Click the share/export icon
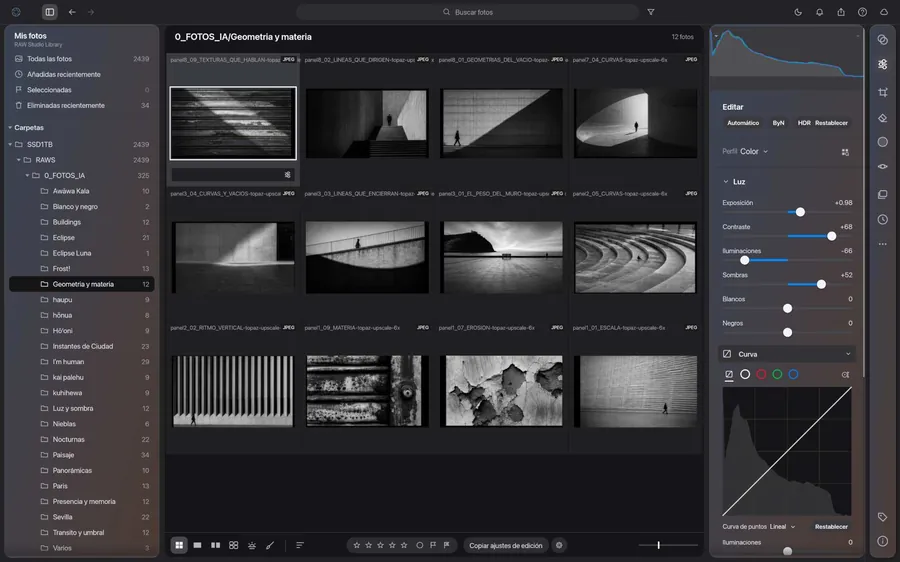The height and width of the screenshot is (562, 900). point(841,11)
